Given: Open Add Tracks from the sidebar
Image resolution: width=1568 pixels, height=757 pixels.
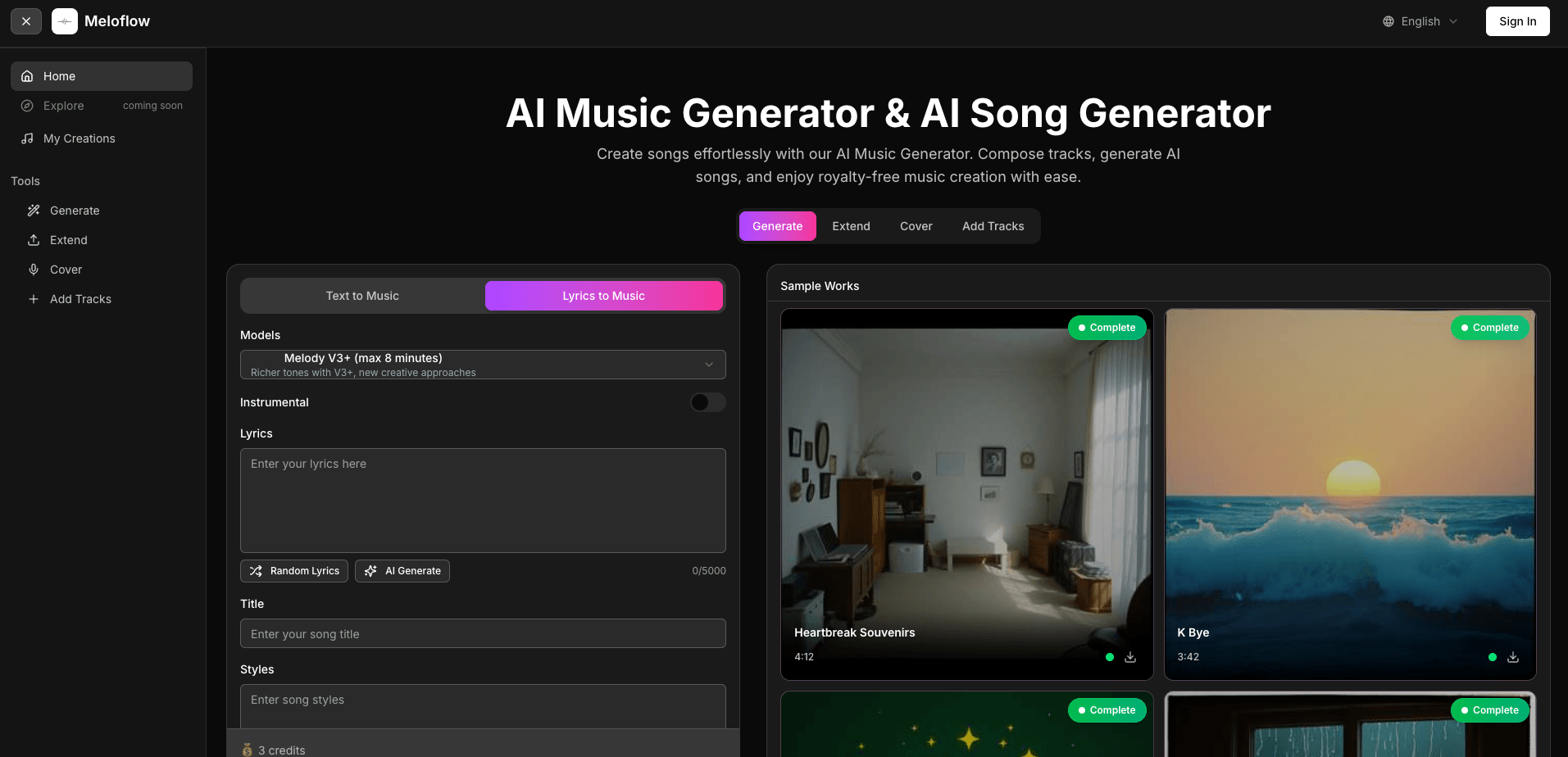Looking at the screenshot, I should [x=80, y=299].
